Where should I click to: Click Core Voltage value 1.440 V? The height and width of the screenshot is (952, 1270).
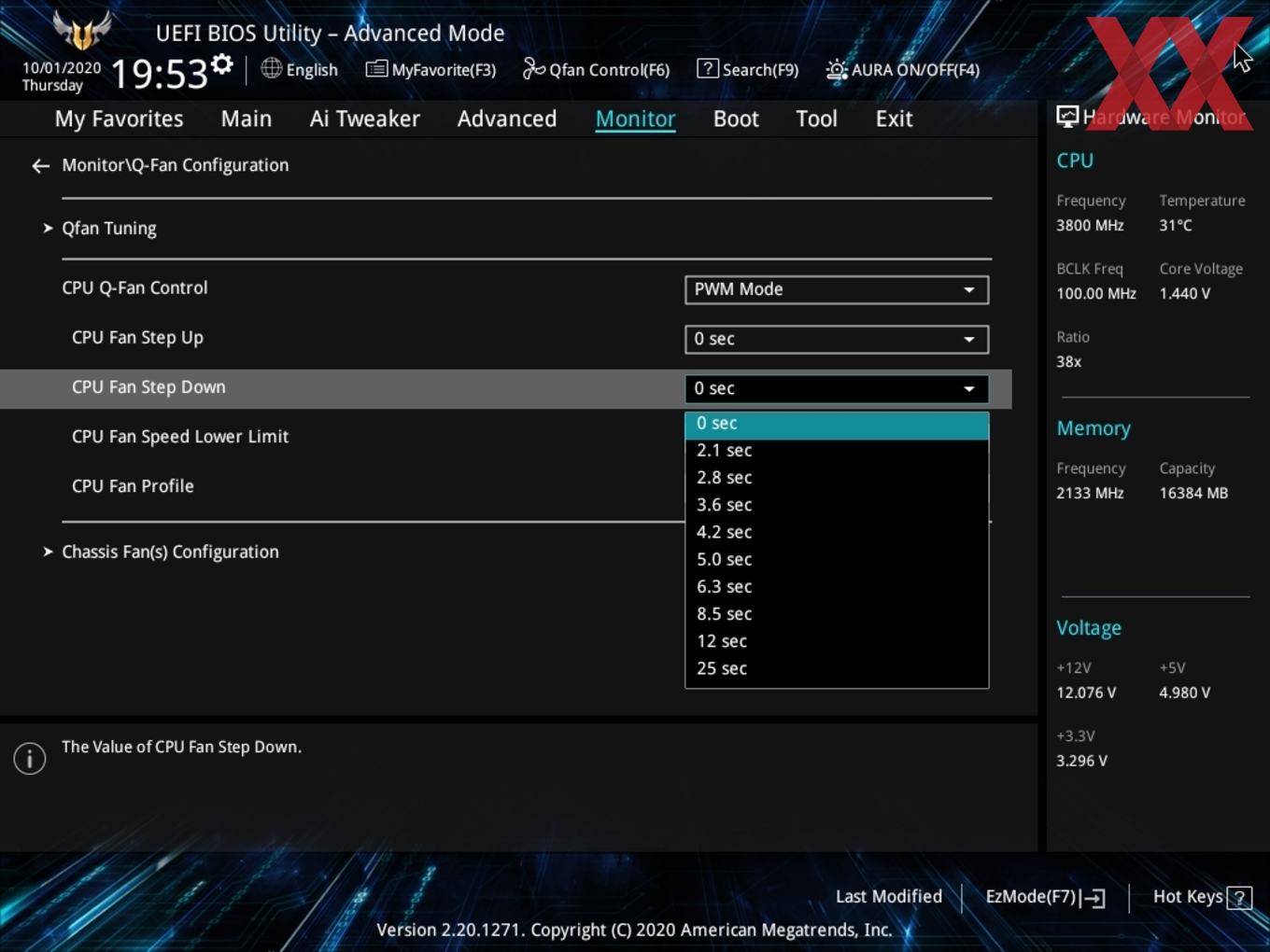pos(1184,294)
